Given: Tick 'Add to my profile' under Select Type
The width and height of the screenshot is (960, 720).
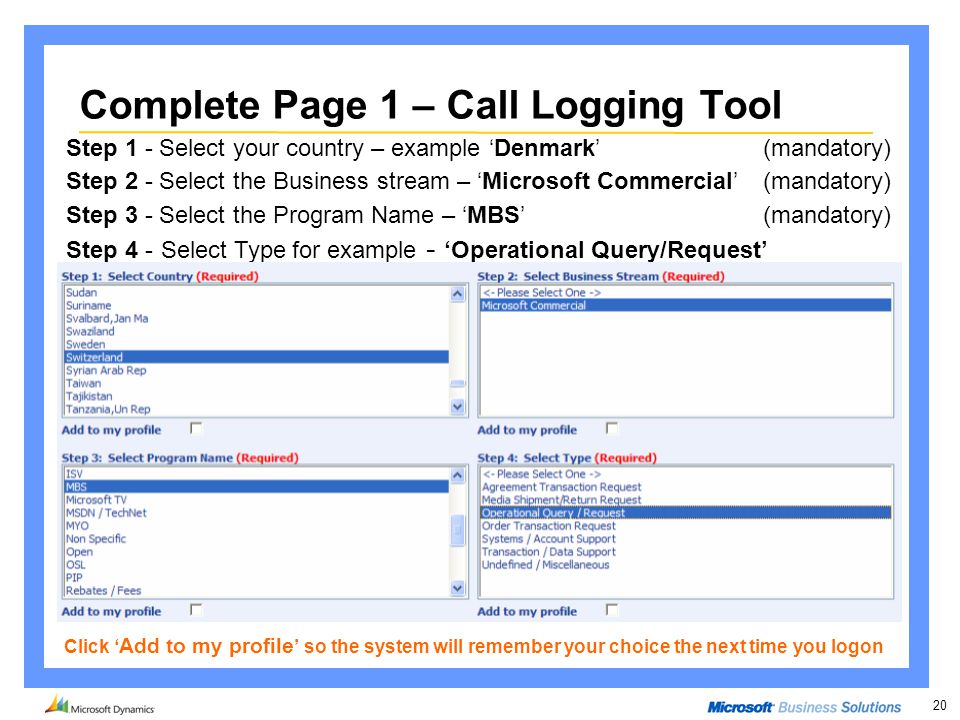Looking at the screenshot, I should point(612,609).
